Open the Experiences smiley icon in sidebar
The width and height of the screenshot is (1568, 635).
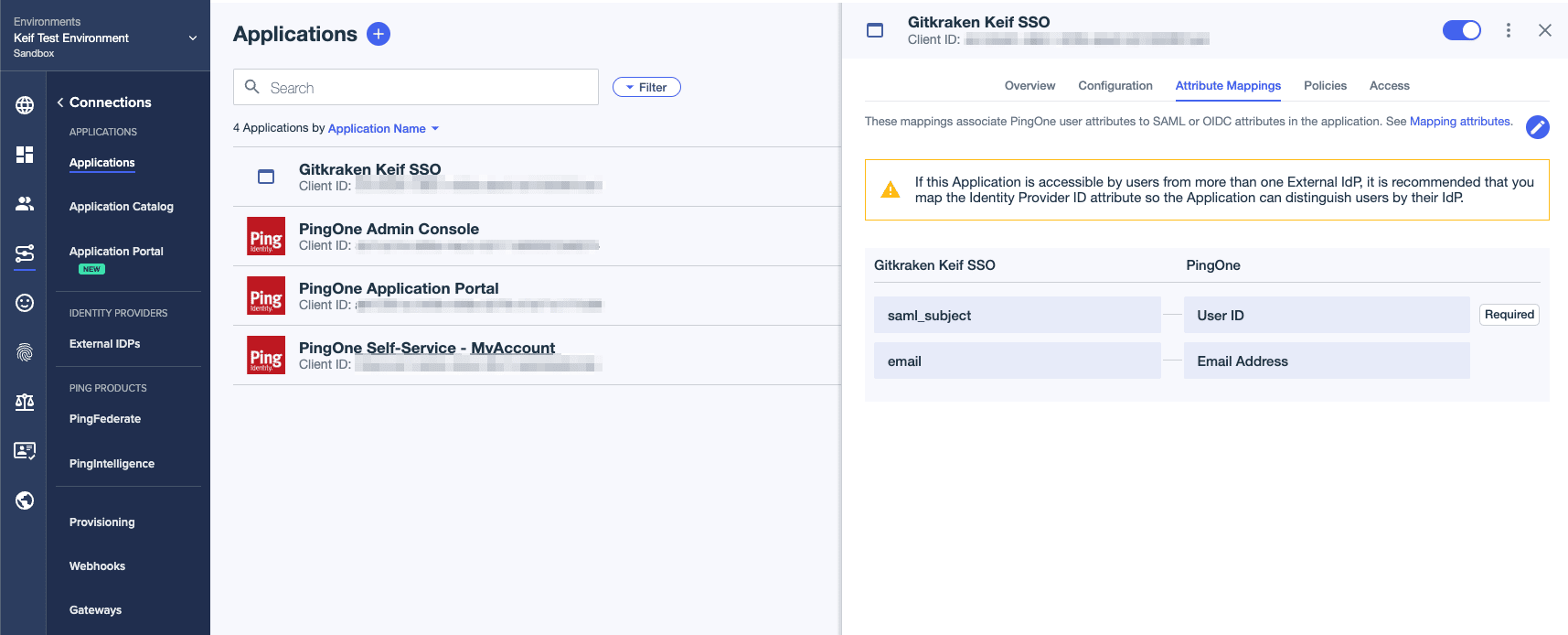tap(25, 303)
